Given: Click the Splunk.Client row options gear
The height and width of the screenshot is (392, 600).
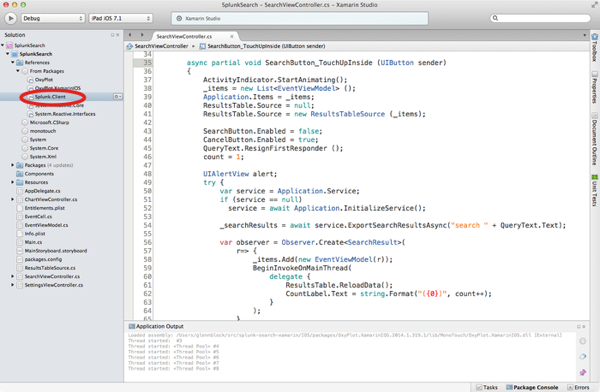Looking at the screenshot, I should coord(117,96).
